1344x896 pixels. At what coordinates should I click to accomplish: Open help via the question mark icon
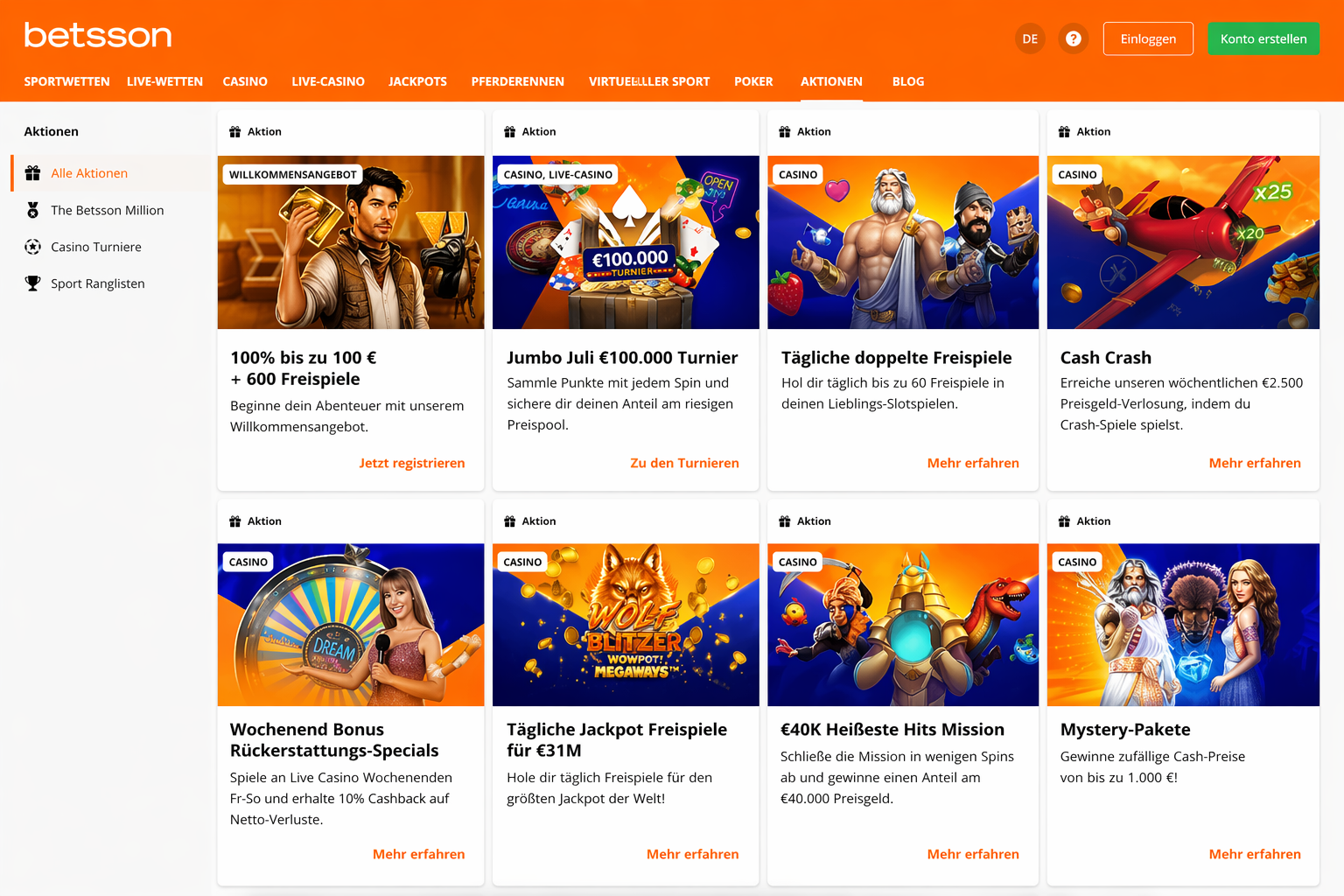[1073, 38]
